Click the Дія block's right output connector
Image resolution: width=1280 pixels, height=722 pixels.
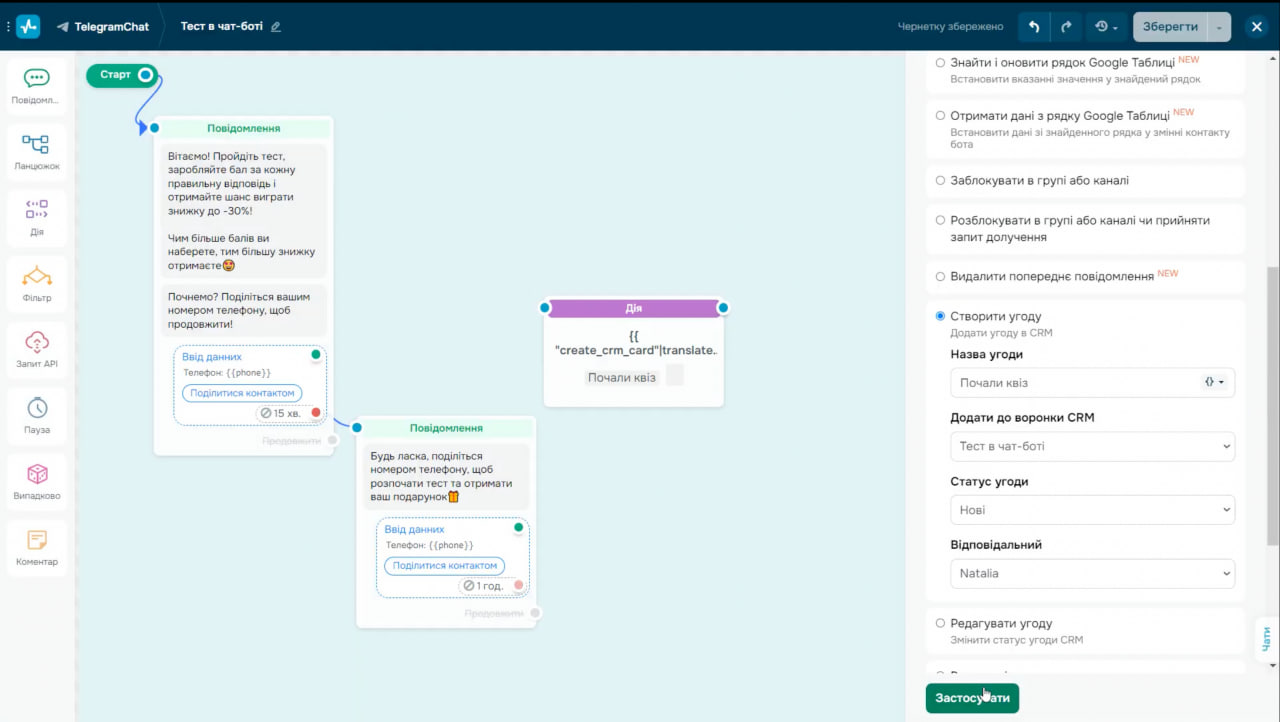(x=723, y=307)
